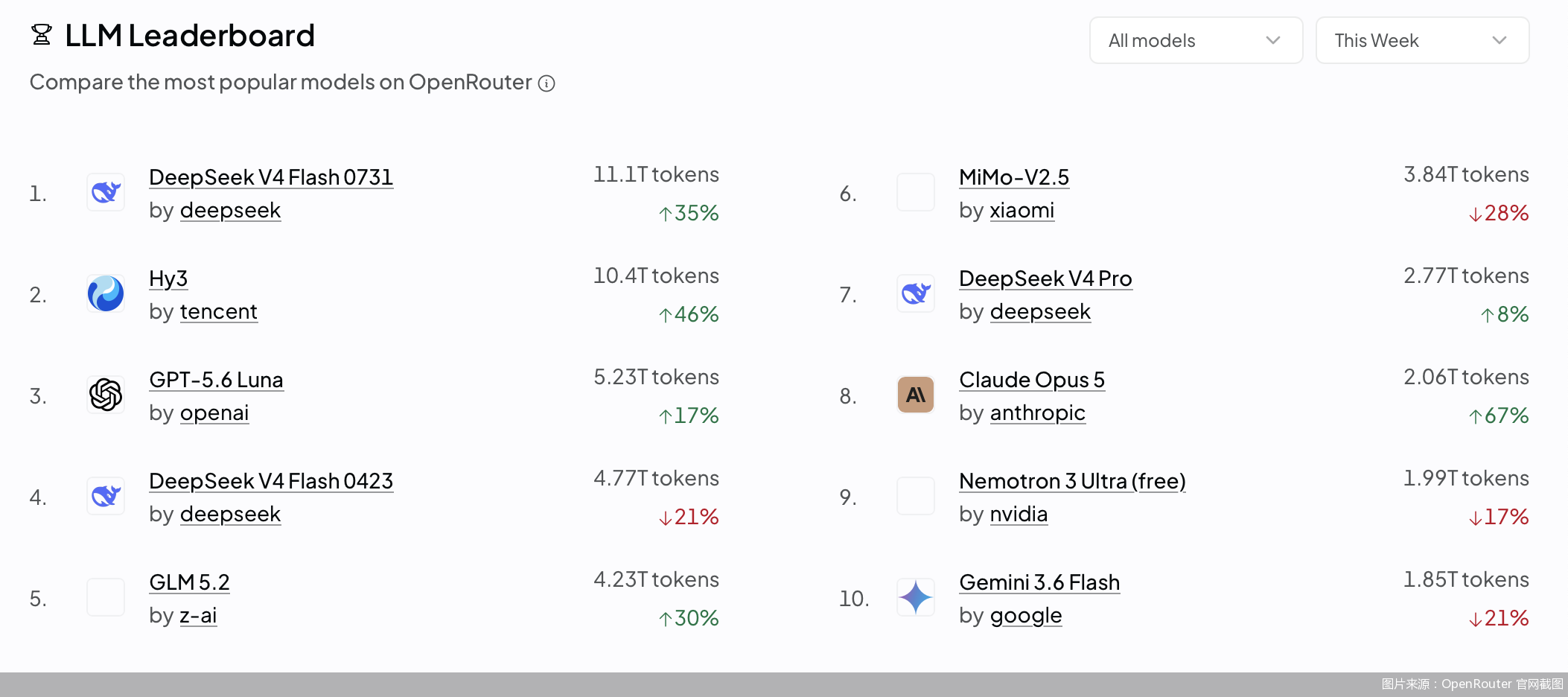Click the 1.99T tokens value

click(1466, 478)
